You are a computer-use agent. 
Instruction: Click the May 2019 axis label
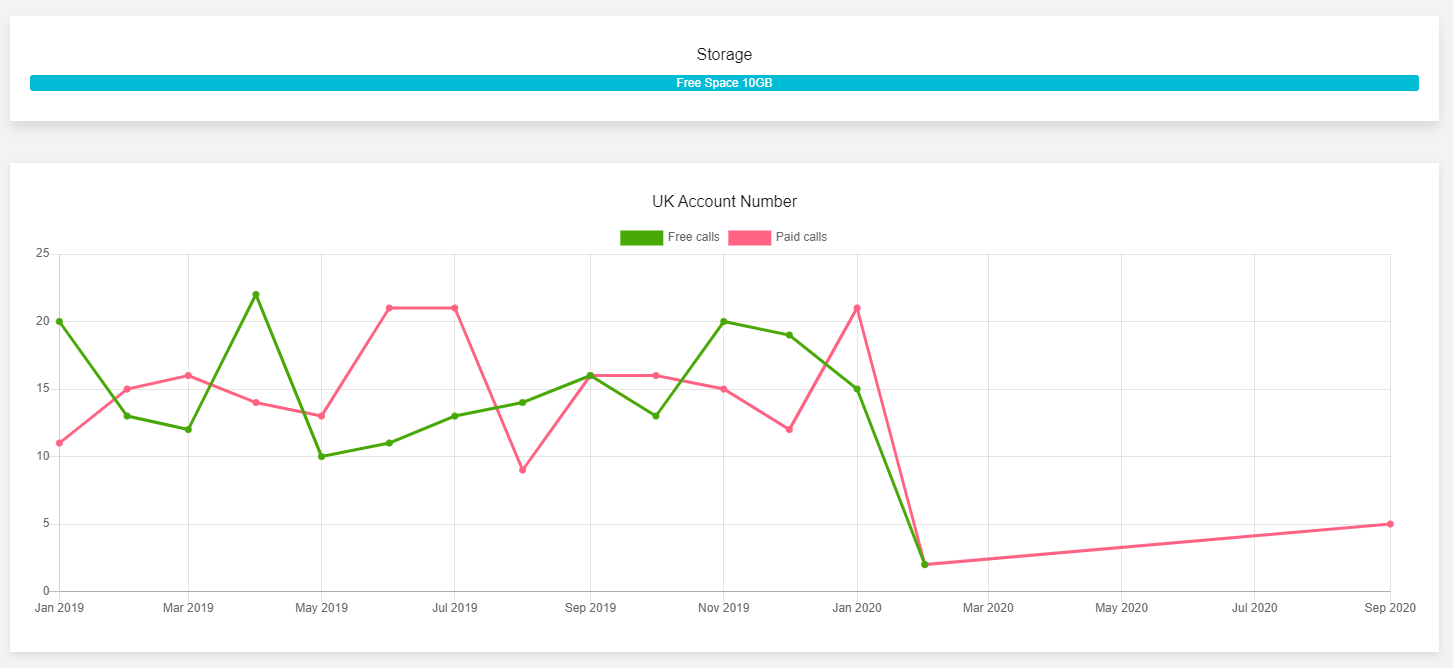tap(321, 608)
